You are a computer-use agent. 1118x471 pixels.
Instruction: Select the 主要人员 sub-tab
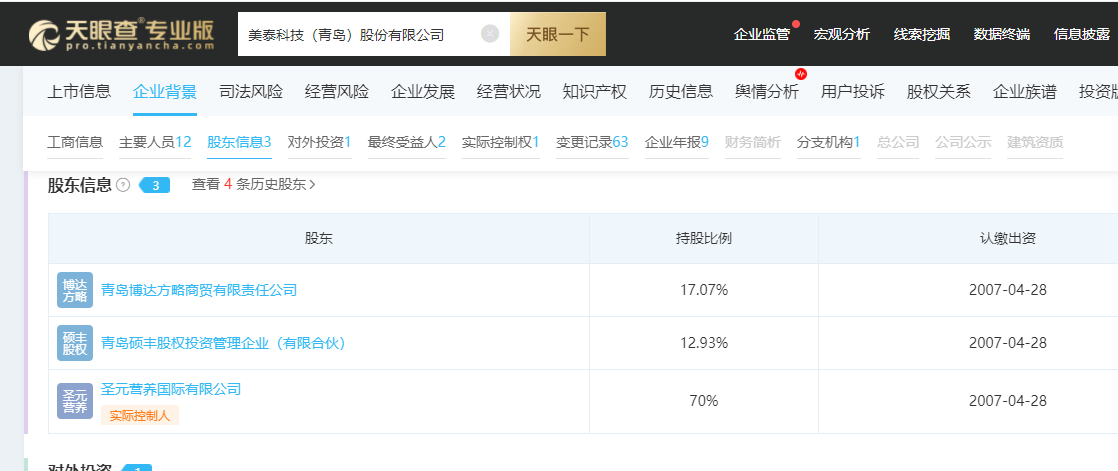(x=155, y=142)
